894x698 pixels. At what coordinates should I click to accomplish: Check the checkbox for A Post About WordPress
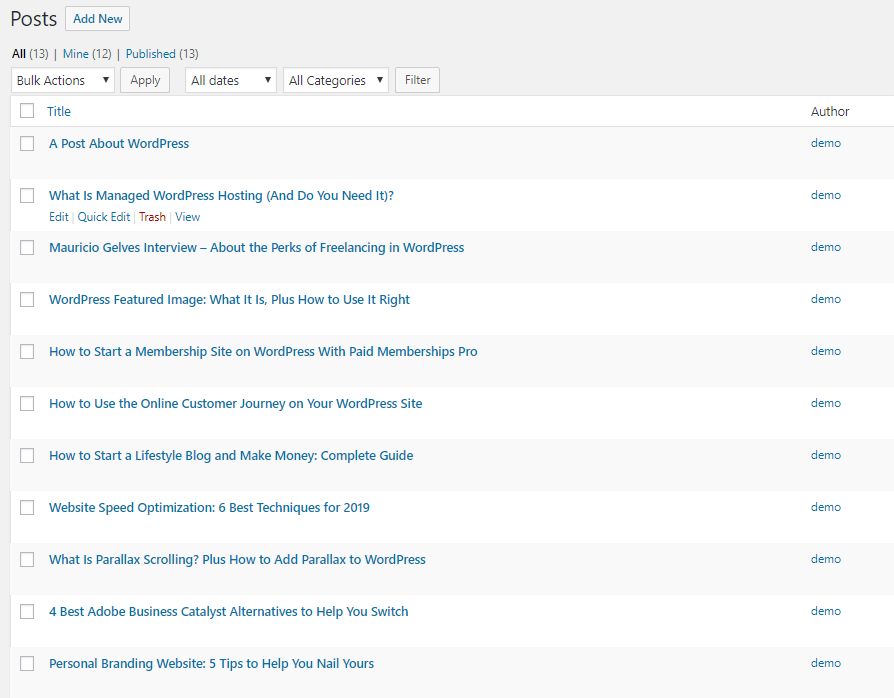click(26, 143)
